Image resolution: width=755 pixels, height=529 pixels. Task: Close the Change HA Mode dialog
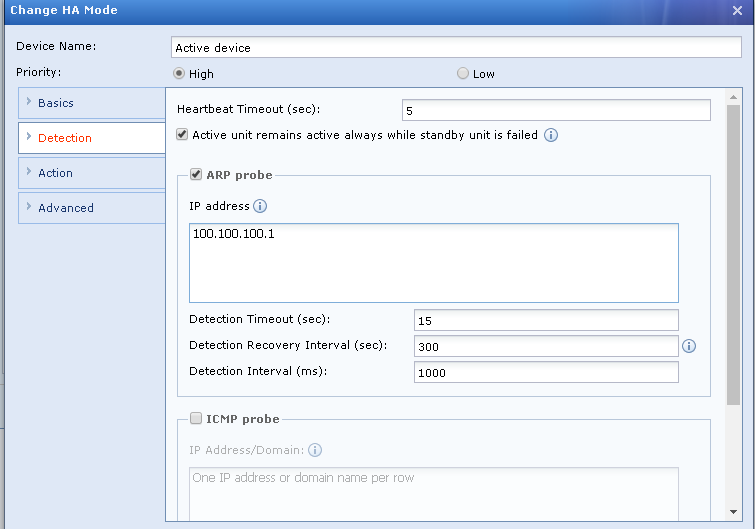point(737,10)
